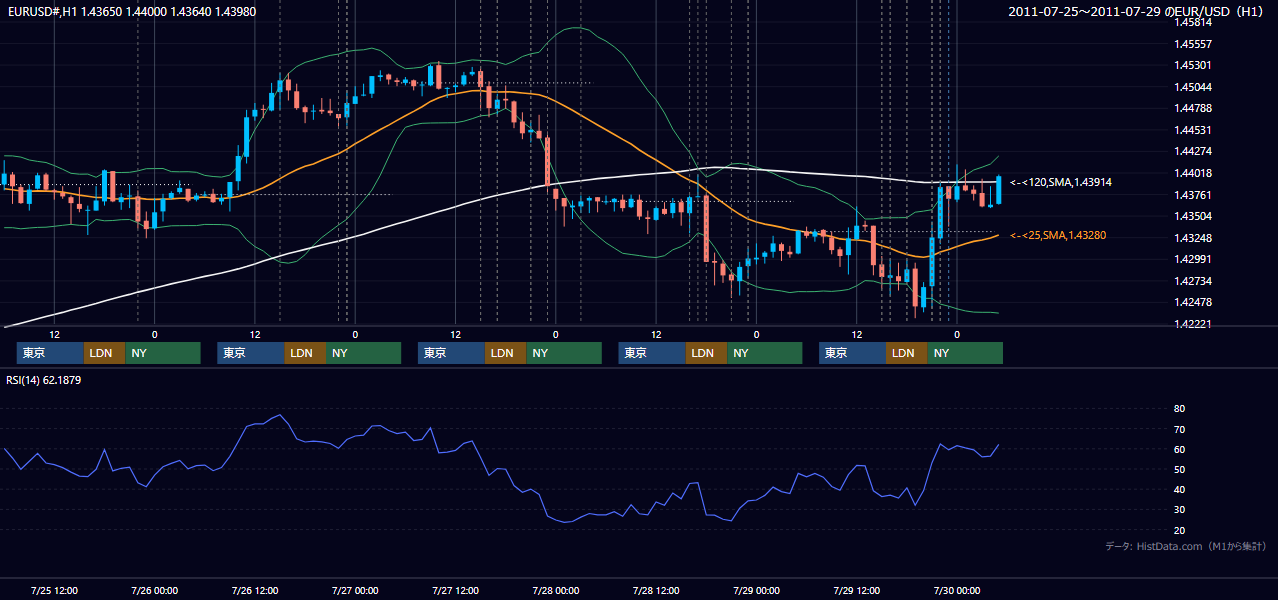Click price level 1.44788 on axis
Screen dimensions: 1278x600
coord(1192,108)
